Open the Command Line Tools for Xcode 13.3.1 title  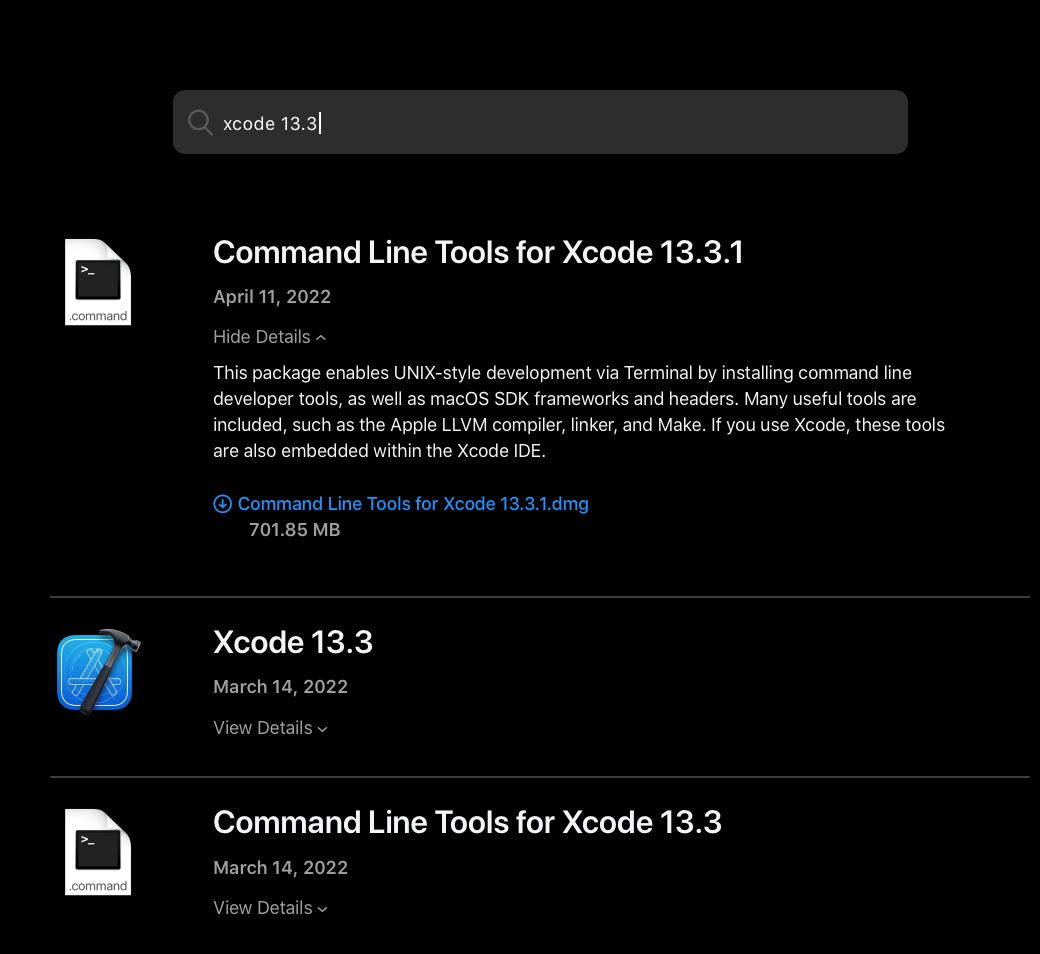[x=478, y=252]
